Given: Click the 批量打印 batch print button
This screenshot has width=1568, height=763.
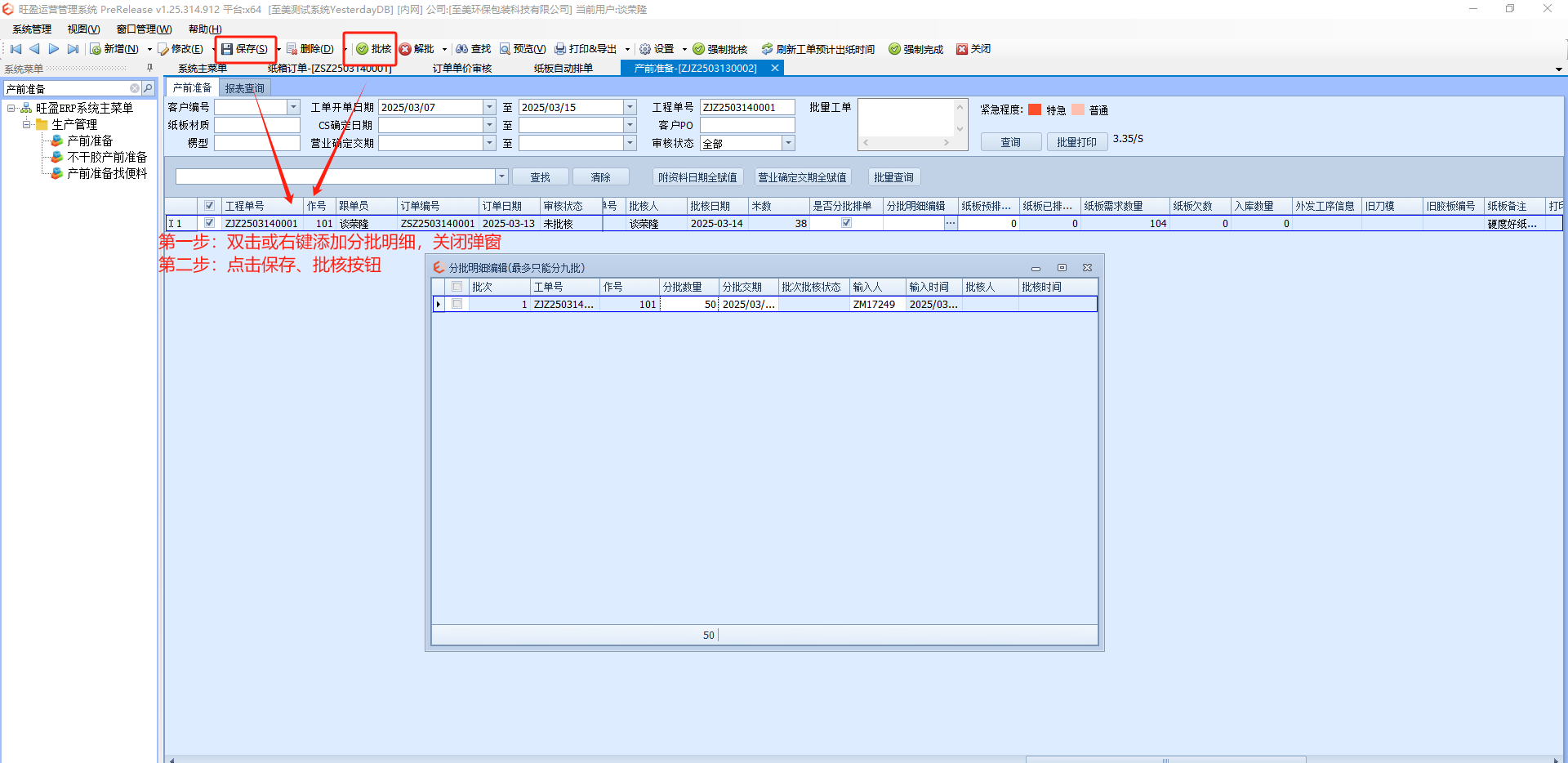Looking at the screenshot, I should tap(1077, 142).
